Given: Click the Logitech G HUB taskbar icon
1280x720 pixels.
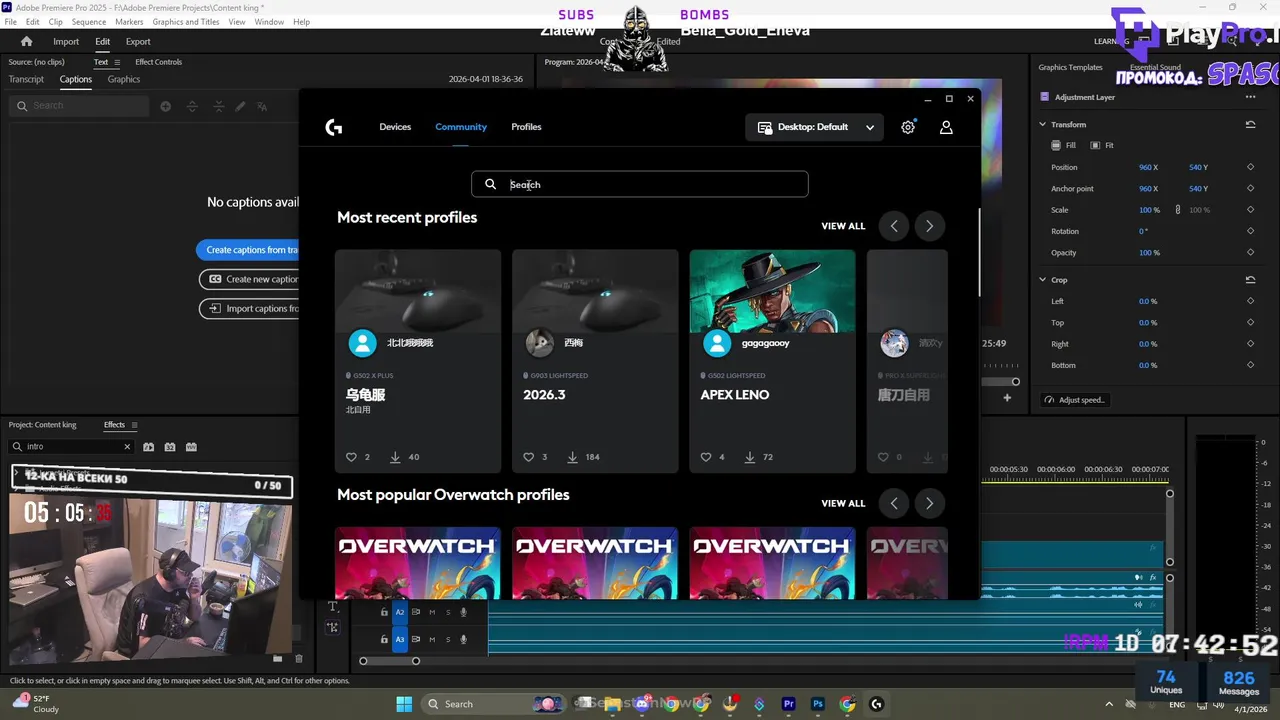Looking at the screenshot, I should coord(877,704).
